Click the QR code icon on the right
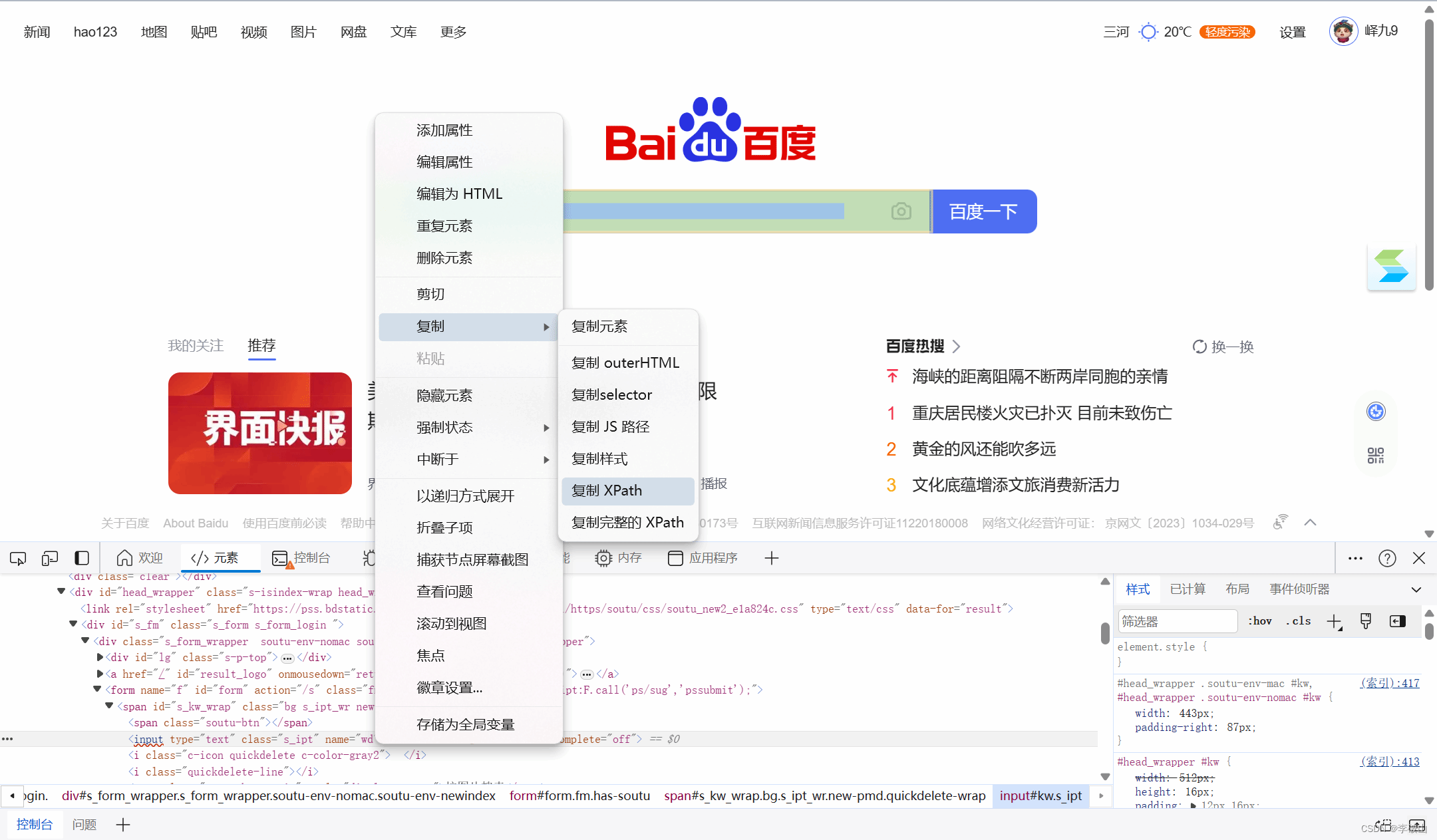Screen dimensions: 1437x840 pyautogui.click(x=1376, y=456)
